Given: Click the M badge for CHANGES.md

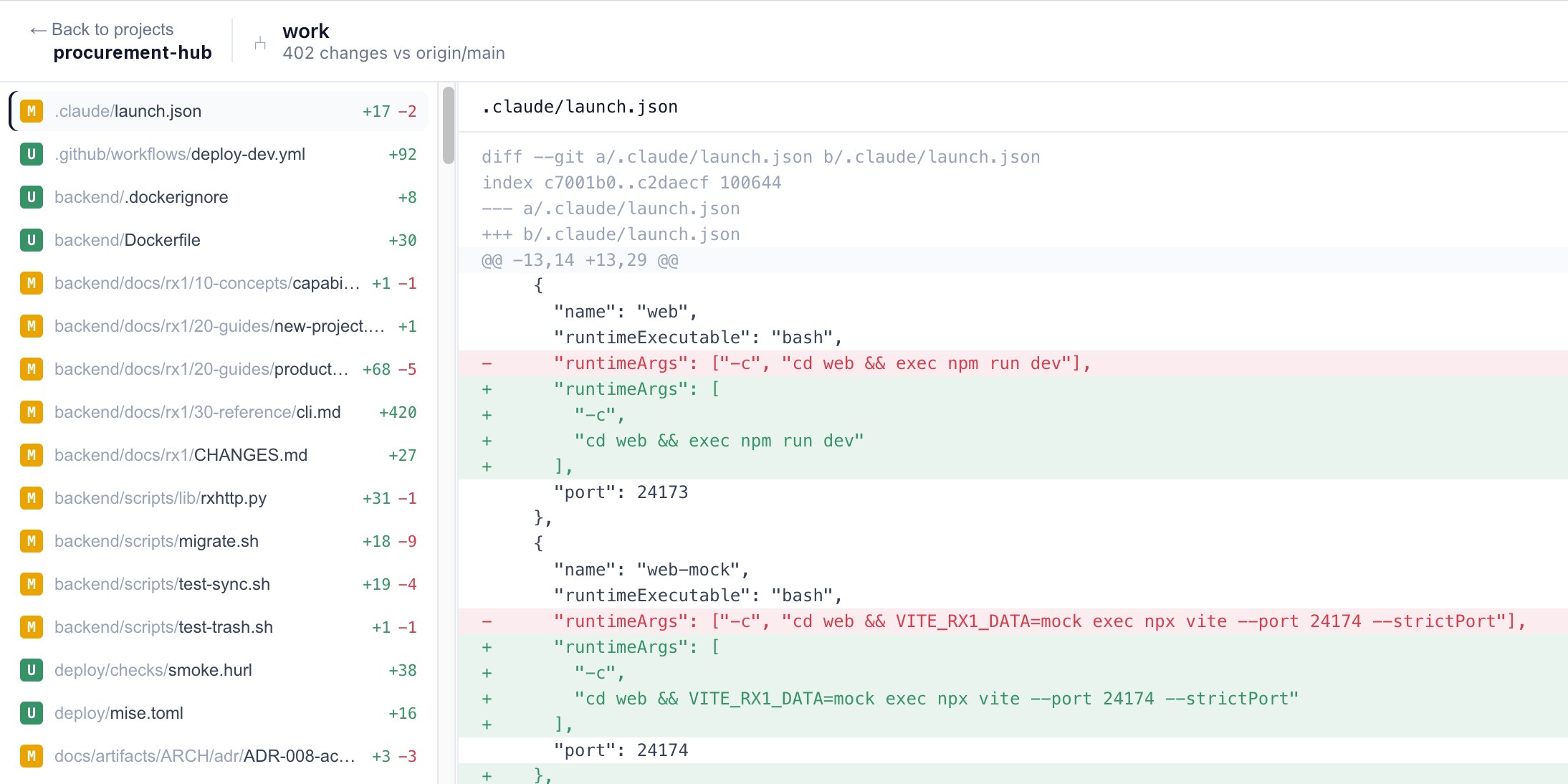Looking at the screenshot, I should (32, 455).
